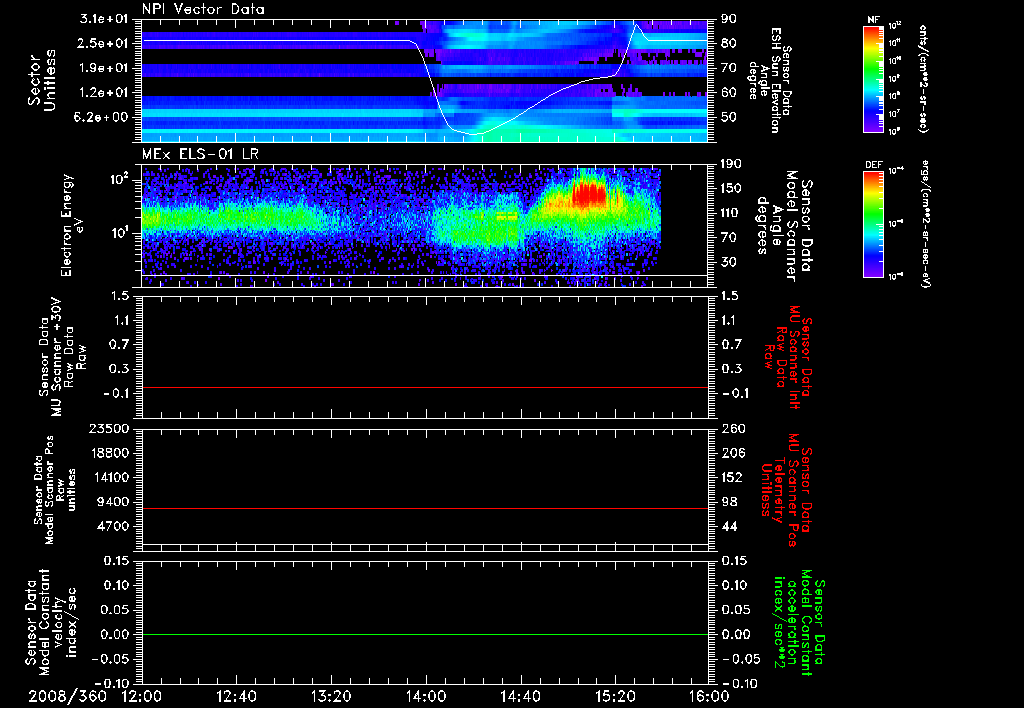This screenshot has height=708, width=1024.
Task: Click the "9400" scanner position tick label
Action: tap(113, 502)
